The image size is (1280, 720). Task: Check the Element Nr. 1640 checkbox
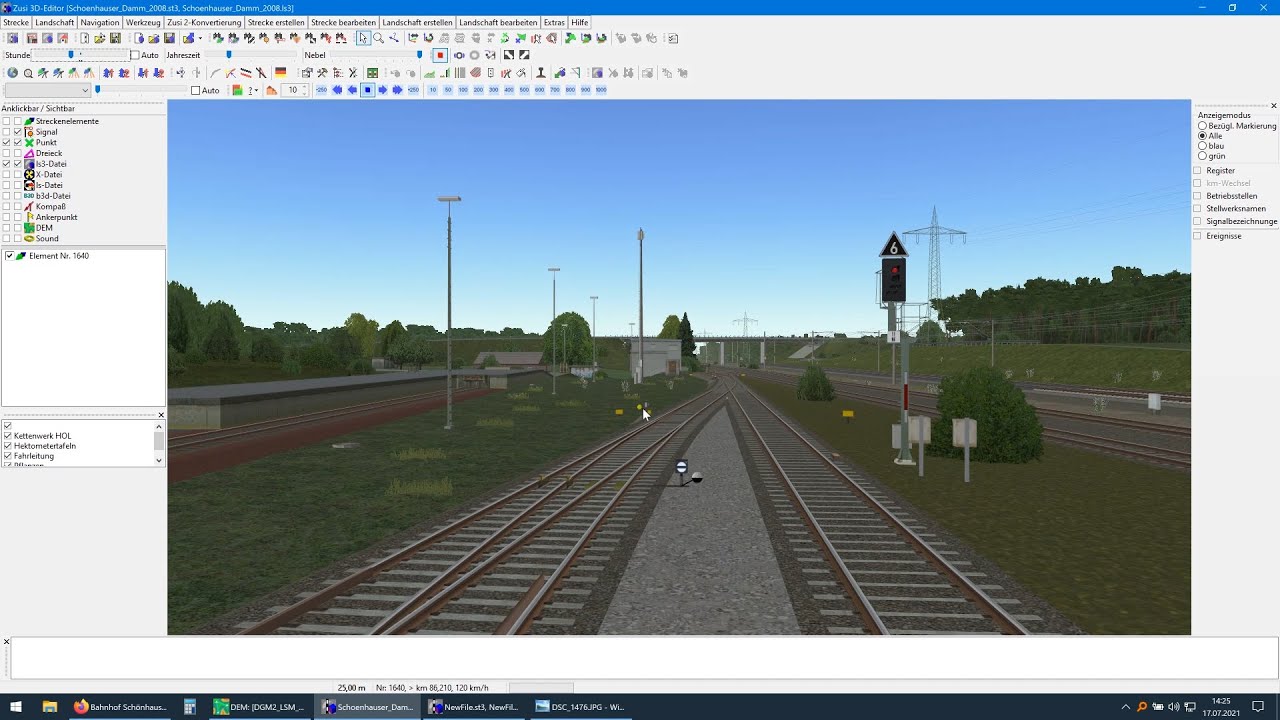pyautogui.click(x=9, y=256)
